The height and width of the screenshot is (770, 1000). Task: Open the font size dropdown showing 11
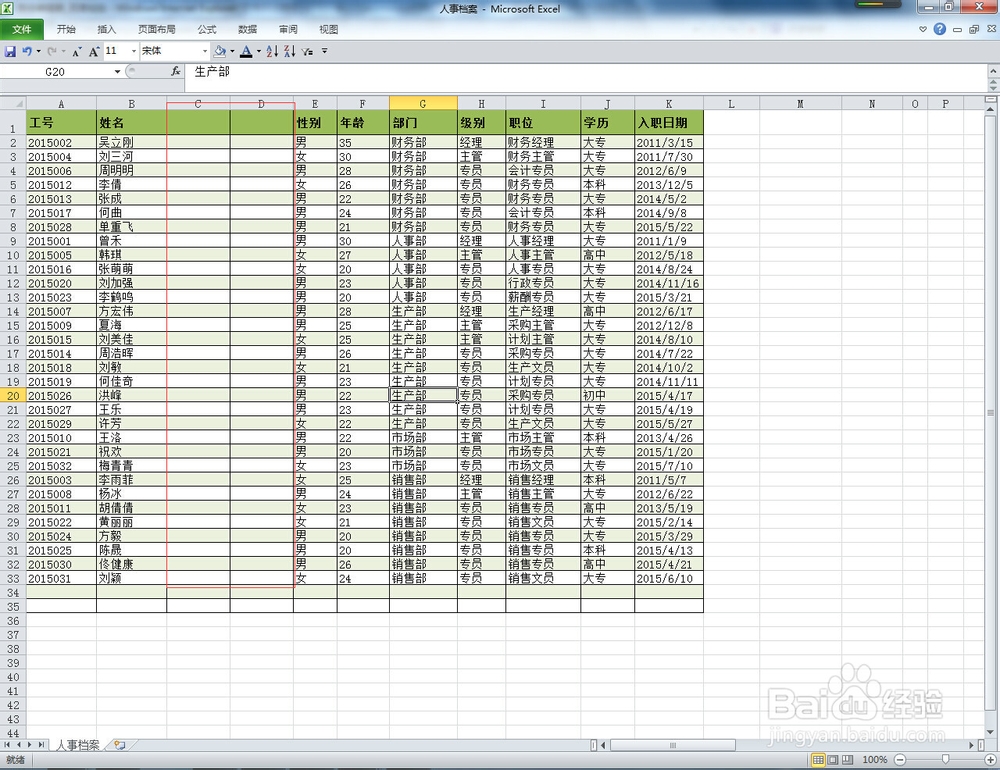pyautogui.click(x=133, y=51)
